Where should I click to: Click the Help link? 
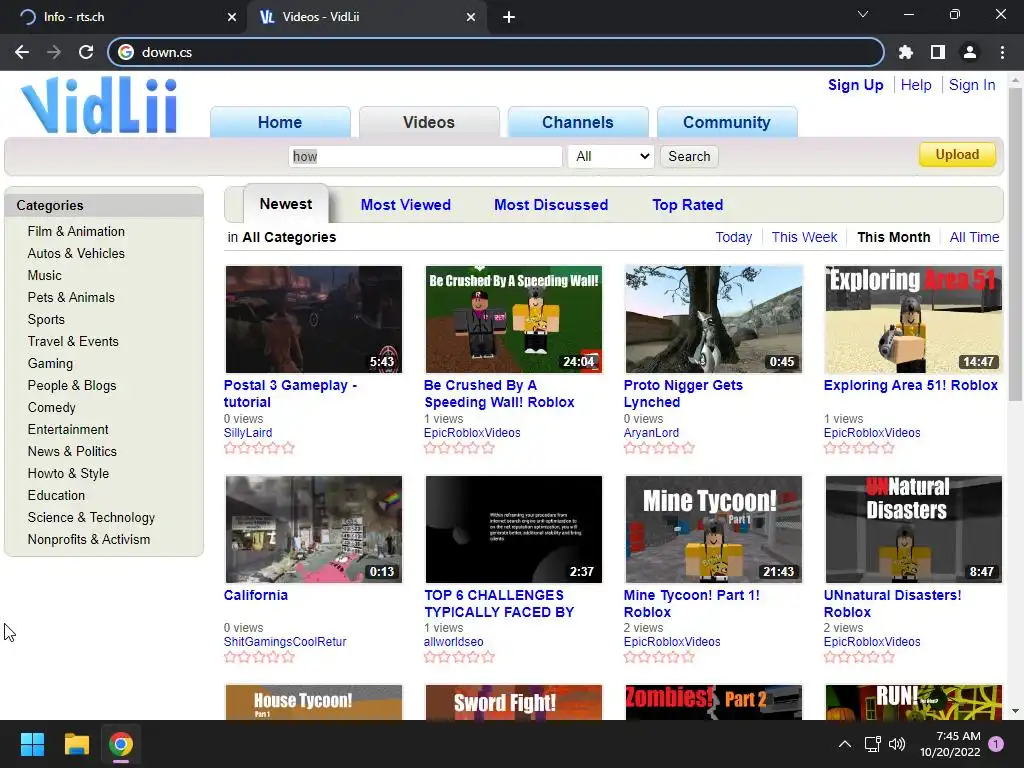916,85
